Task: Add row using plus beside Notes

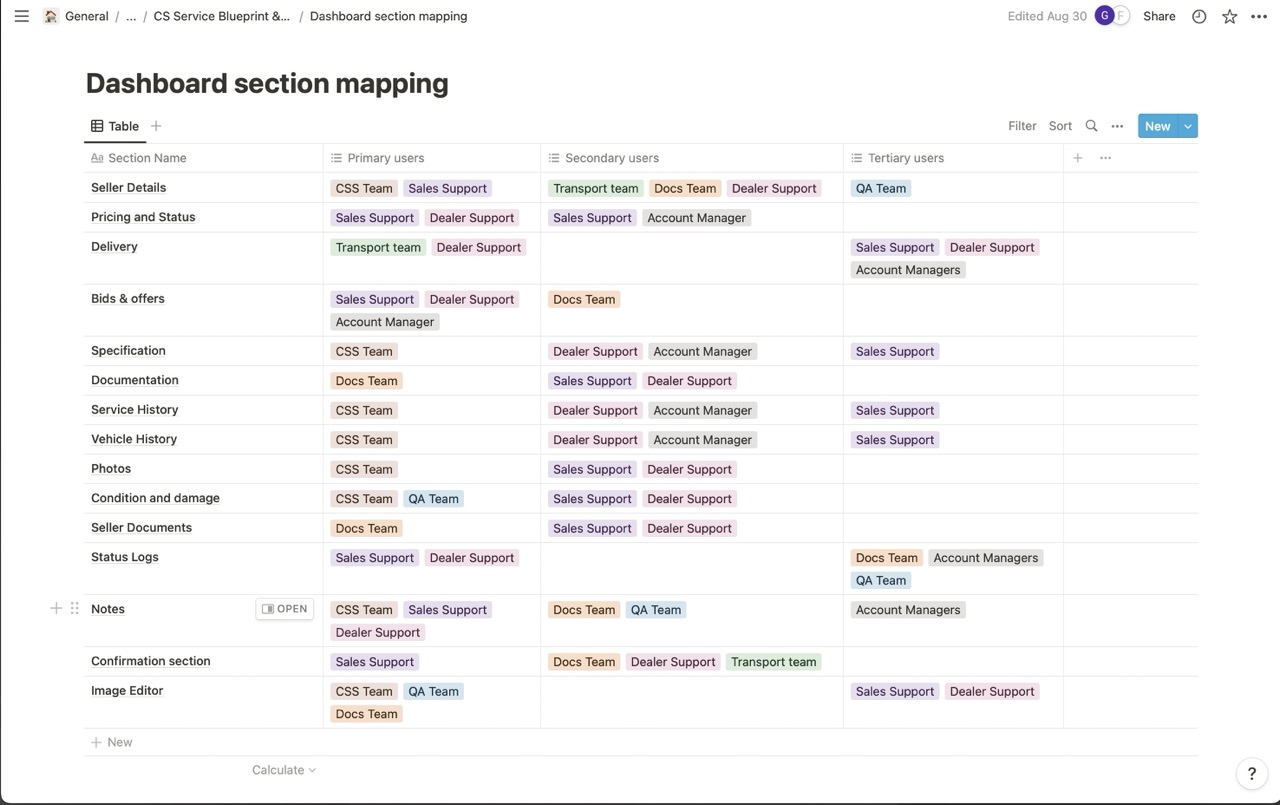Action: (56, 608)
